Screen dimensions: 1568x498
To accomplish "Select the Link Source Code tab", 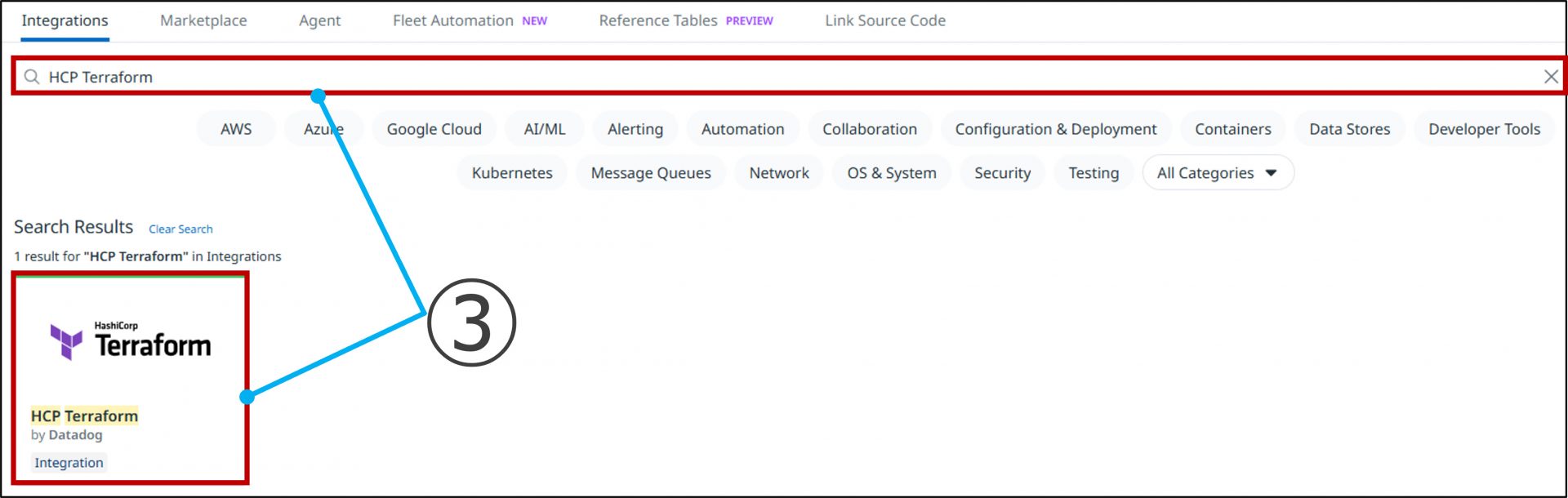I will pos(884,21).
